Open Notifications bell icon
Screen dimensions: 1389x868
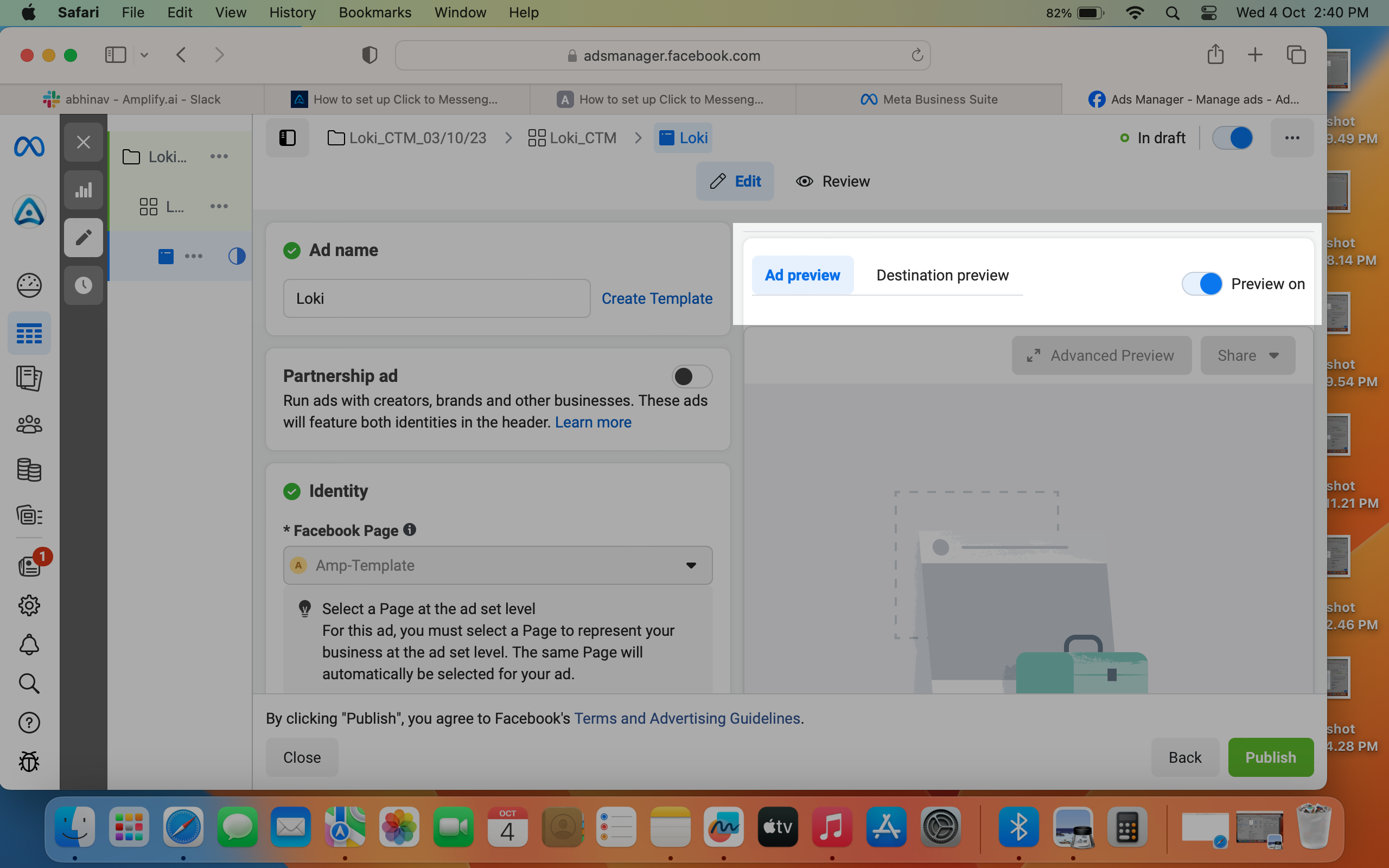coord(29,644)
